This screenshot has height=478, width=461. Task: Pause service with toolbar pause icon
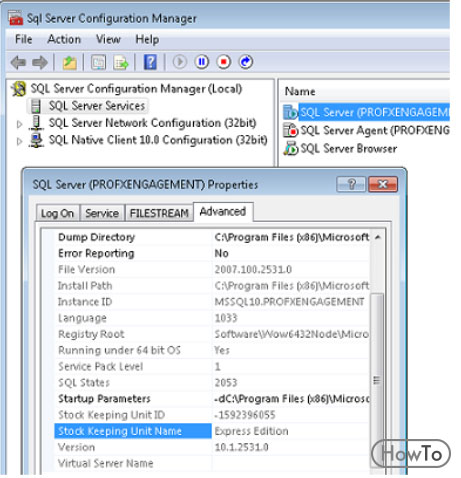tap(202, 62)
